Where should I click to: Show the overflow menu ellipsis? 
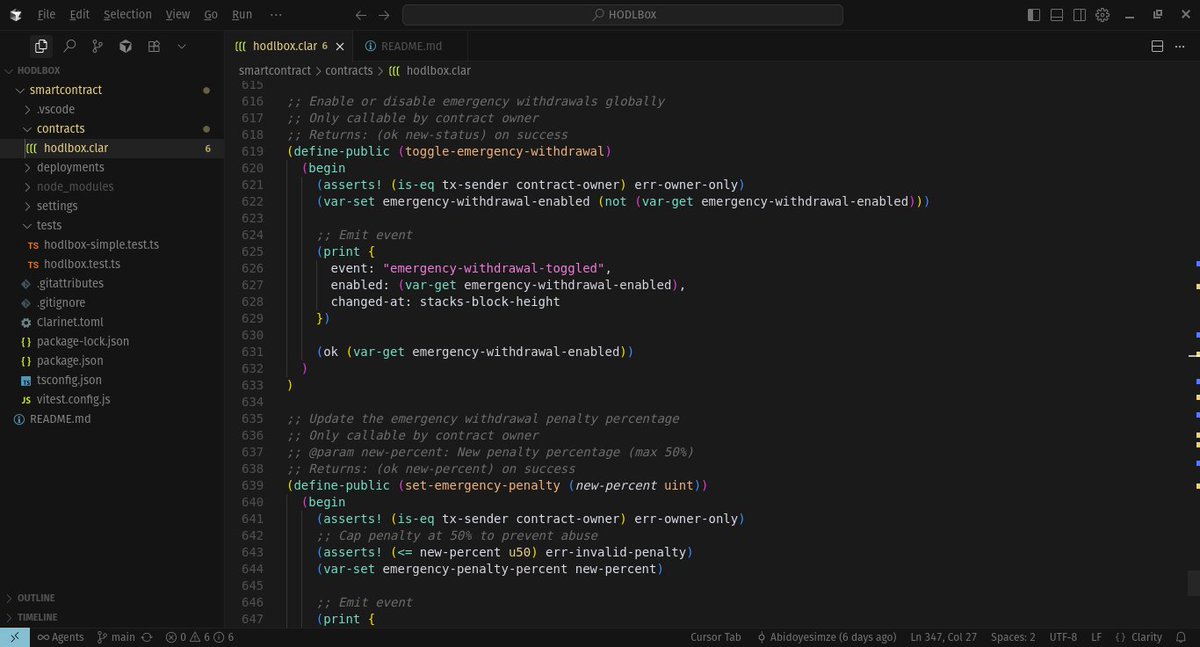(x=276, y=15)
